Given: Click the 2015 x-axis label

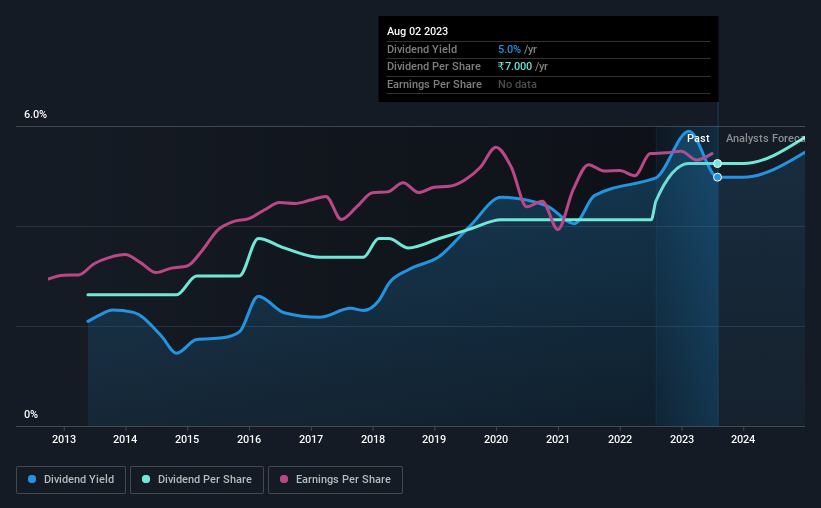Looking at the screenshot, I should [187, 439].
